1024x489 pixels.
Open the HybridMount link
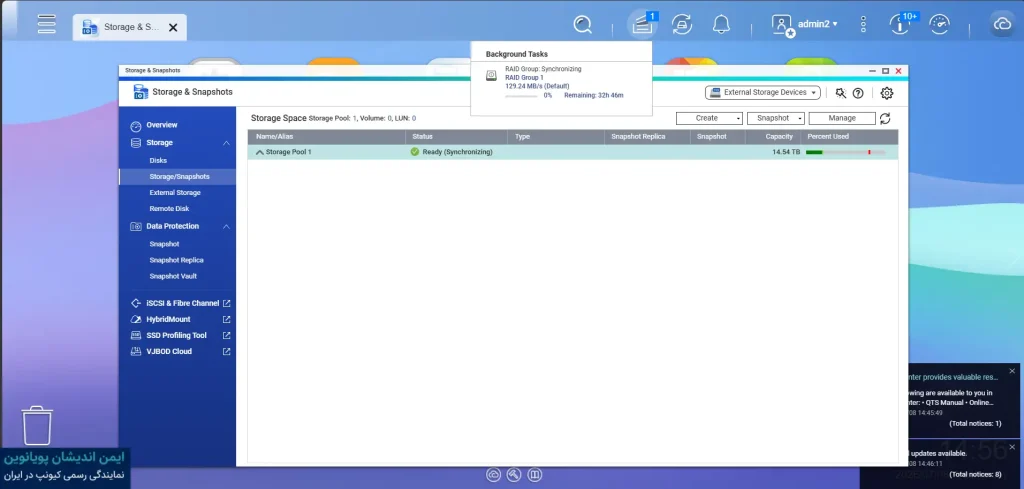coord(168,319)
